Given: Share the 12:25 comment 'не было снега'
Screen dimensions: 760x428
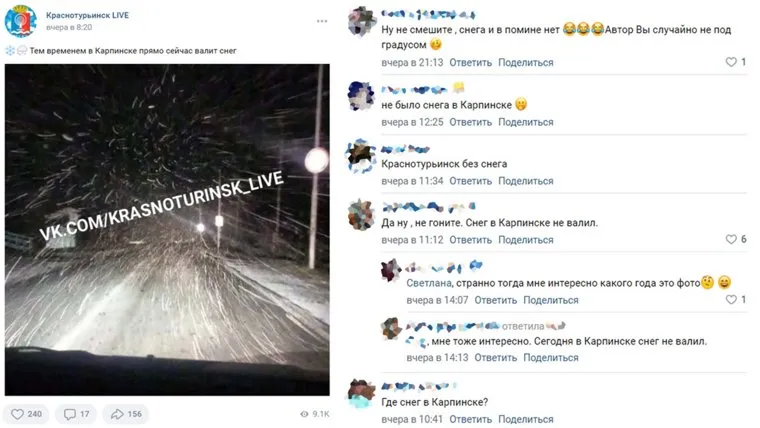Looking at the screenshot, I should pyautogui.click(x=525, y=122).
